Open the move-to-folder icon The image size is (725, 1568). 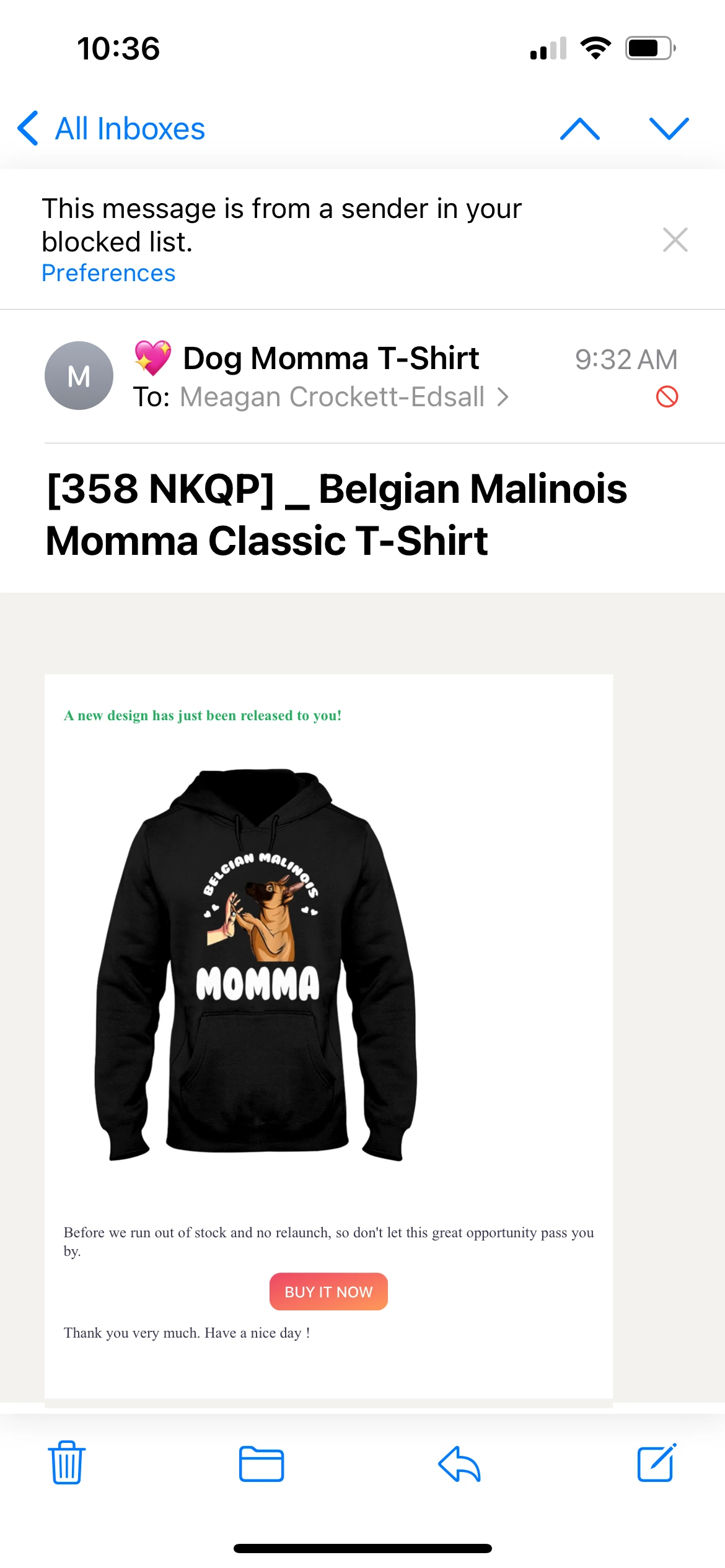[261, 1464]
